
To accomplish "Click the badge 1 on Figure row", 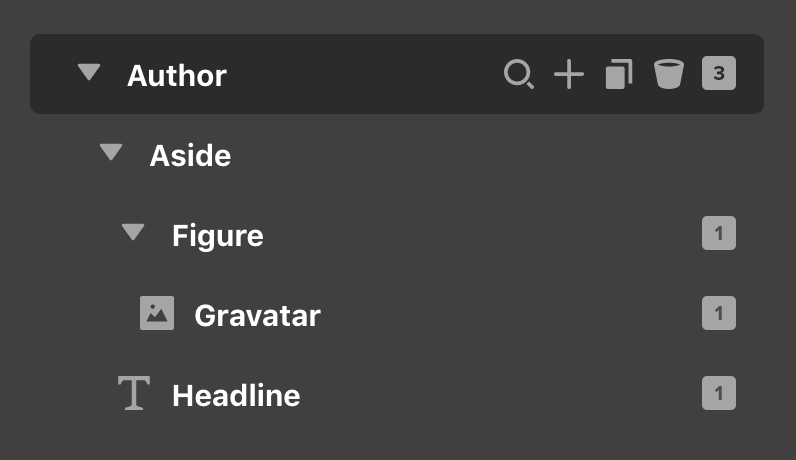I will 719,233.
